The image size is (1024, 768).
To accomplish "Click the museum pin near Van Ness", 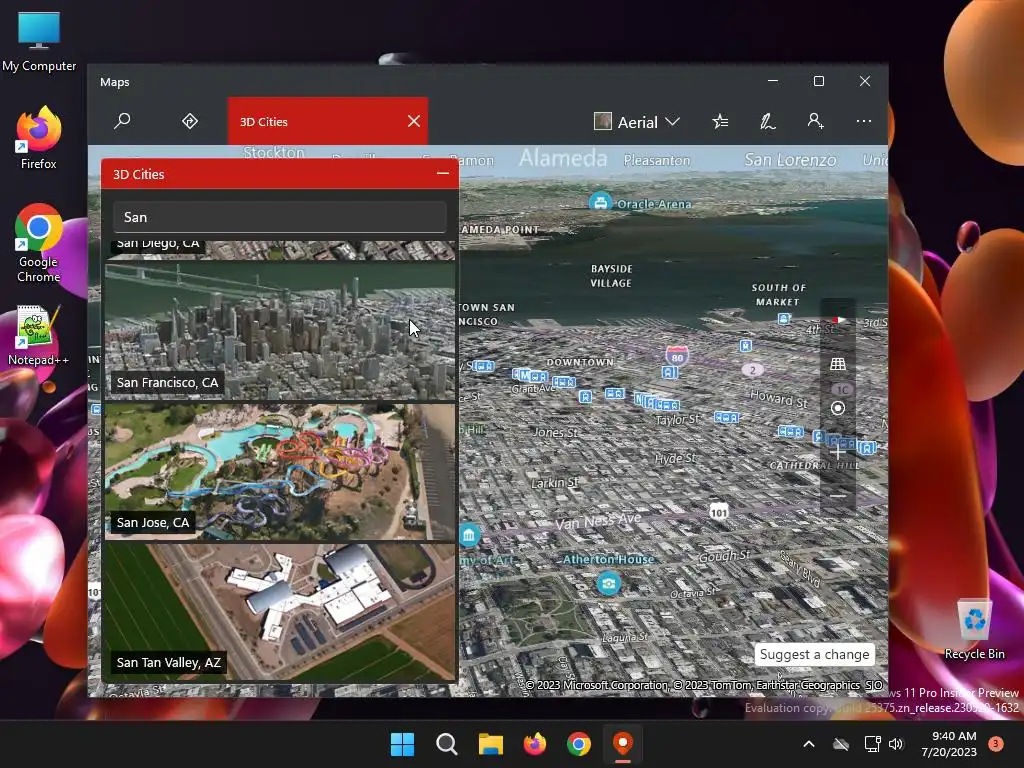I will pos(469,536).
